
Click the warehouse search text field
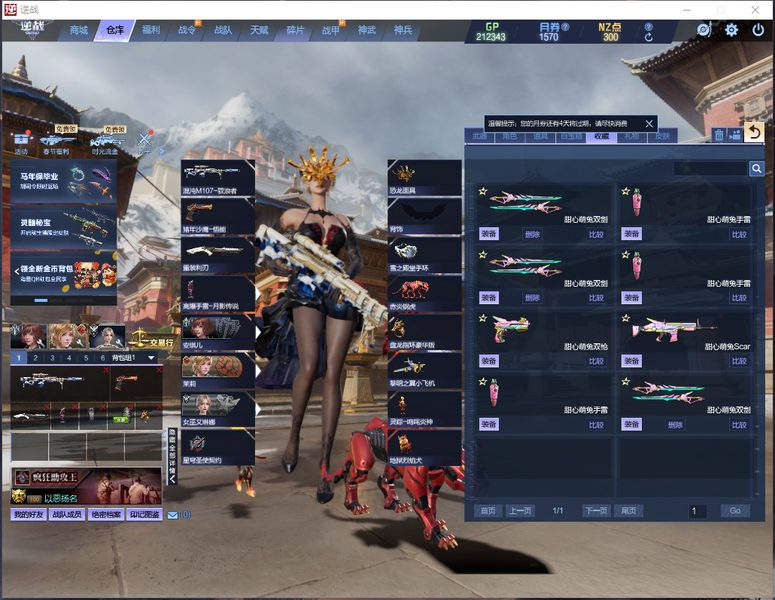pyautogui.click(x=710, y=169)
